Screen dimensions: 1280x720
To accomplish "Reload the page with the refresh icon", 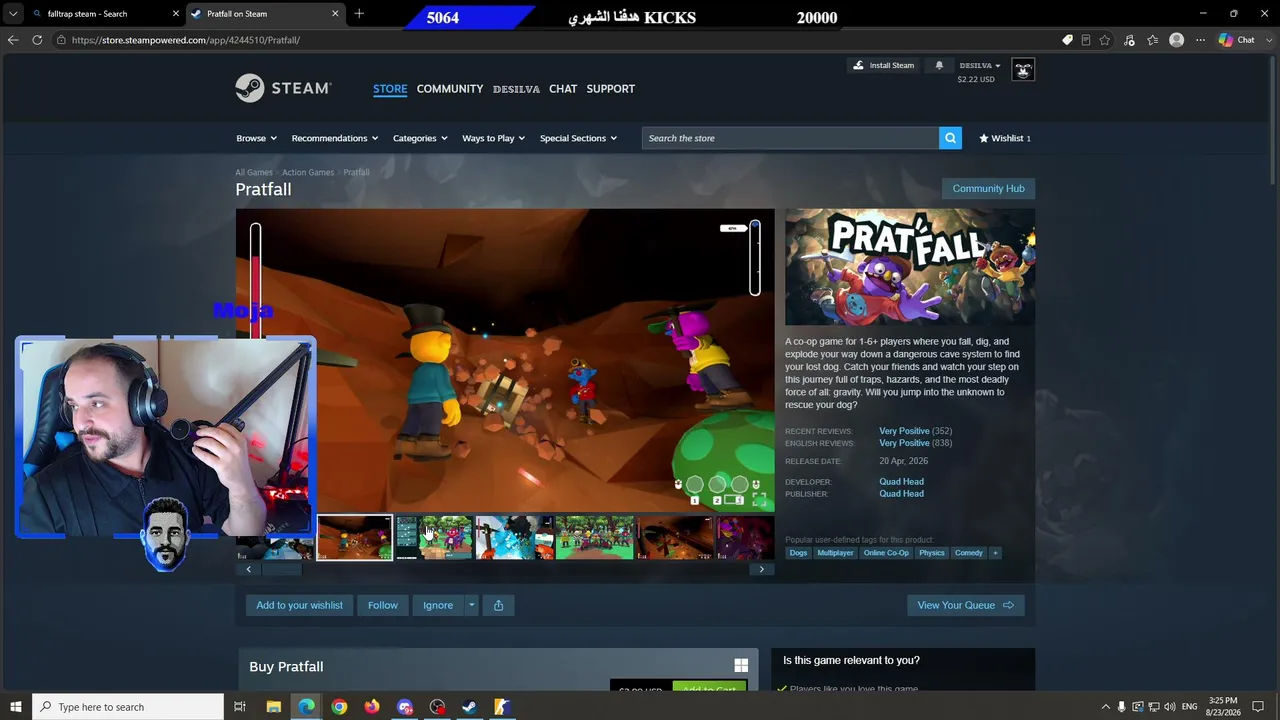I will (x=37, y=40).
